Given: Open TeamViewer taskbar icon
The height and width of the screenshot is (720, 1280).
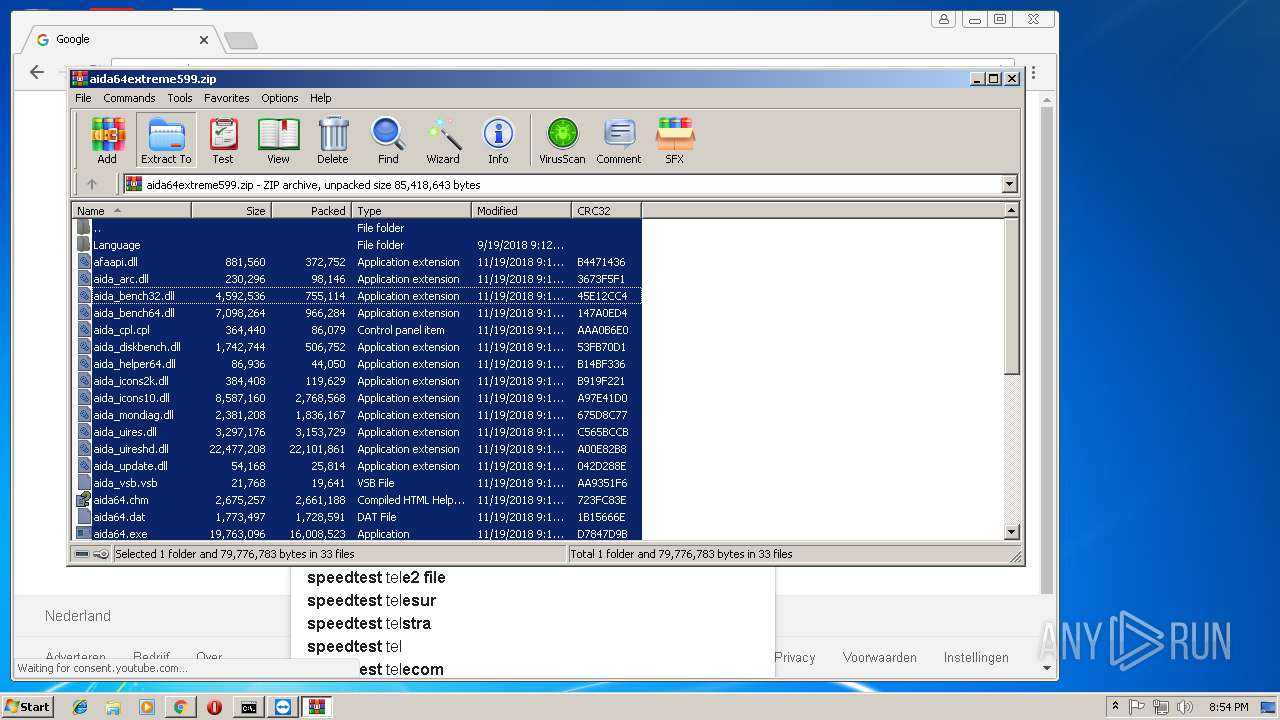Looking at the screenshot, I should 282,707.
